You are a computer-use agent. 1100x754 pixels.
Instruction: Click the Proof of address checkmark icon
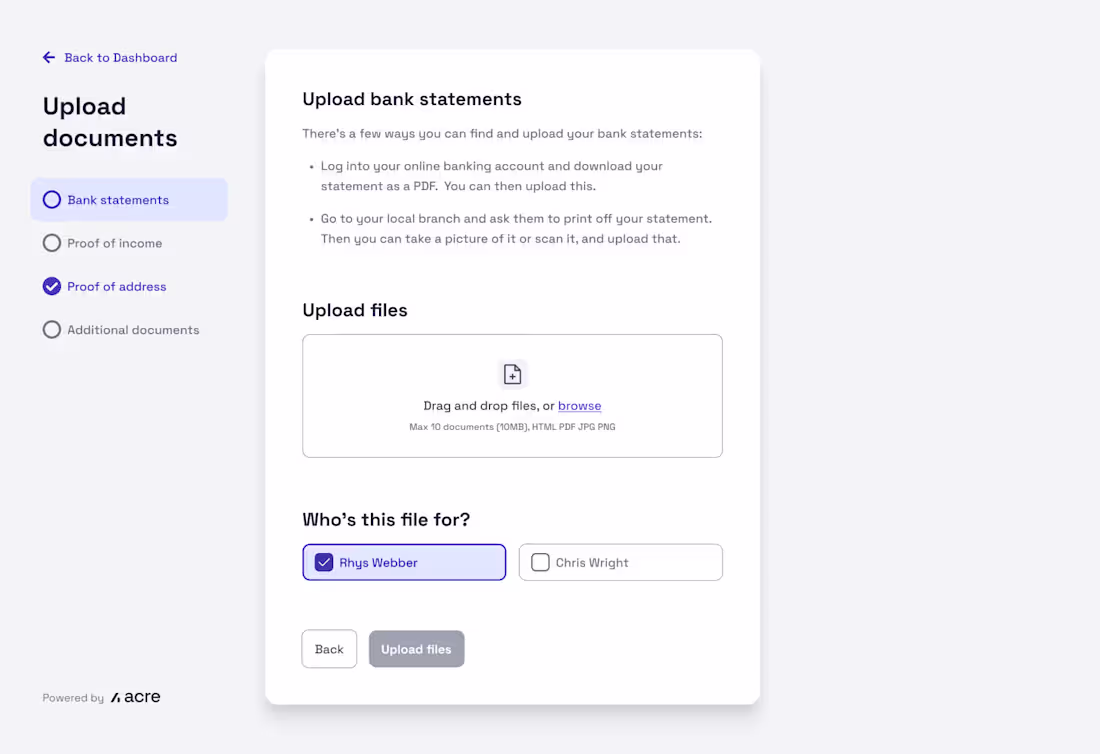pos(52,286)
